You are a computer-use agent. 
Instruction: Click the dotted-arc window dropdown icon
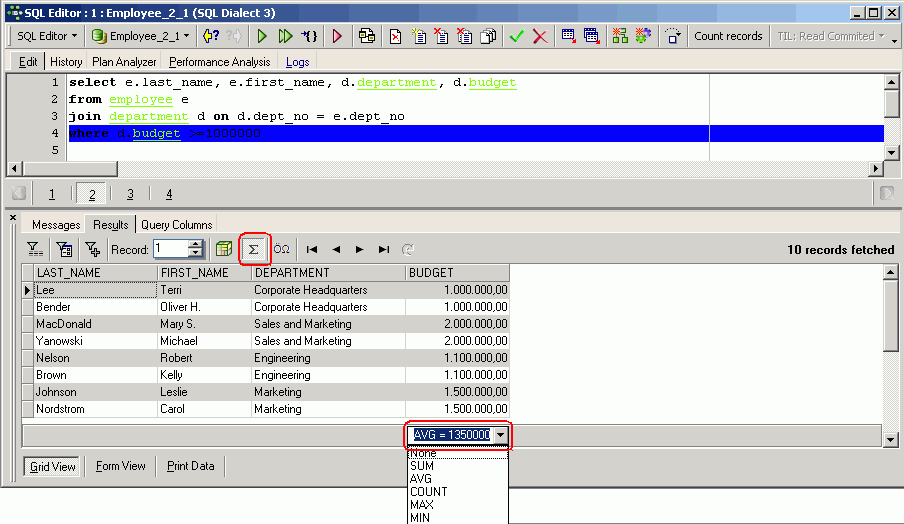[x=672, y=36]
